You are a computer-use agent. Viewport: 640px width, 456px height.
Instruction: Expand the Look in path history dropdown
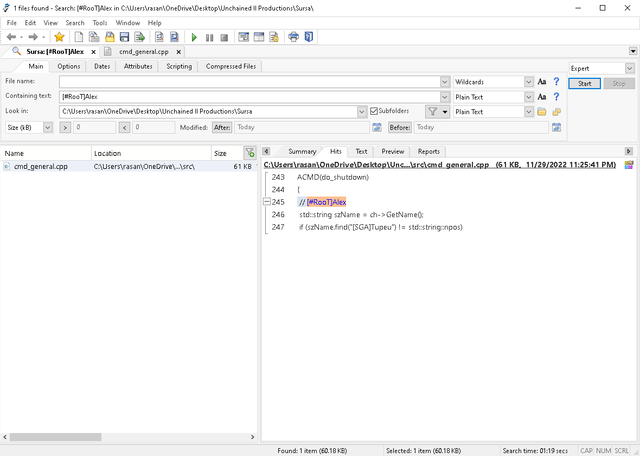362,111
